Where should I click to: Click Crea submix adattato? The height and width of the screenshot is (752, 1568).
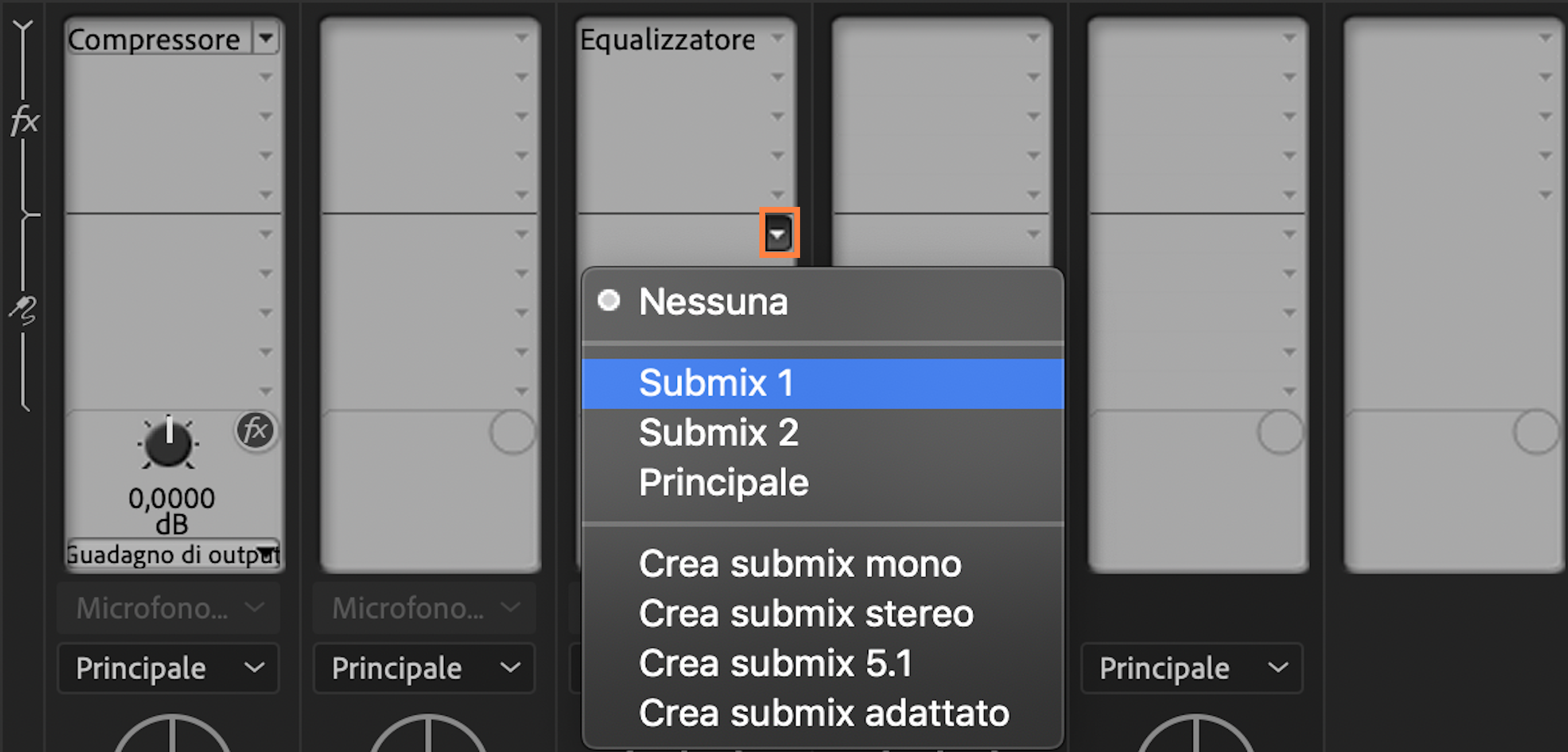coord(823,713)
